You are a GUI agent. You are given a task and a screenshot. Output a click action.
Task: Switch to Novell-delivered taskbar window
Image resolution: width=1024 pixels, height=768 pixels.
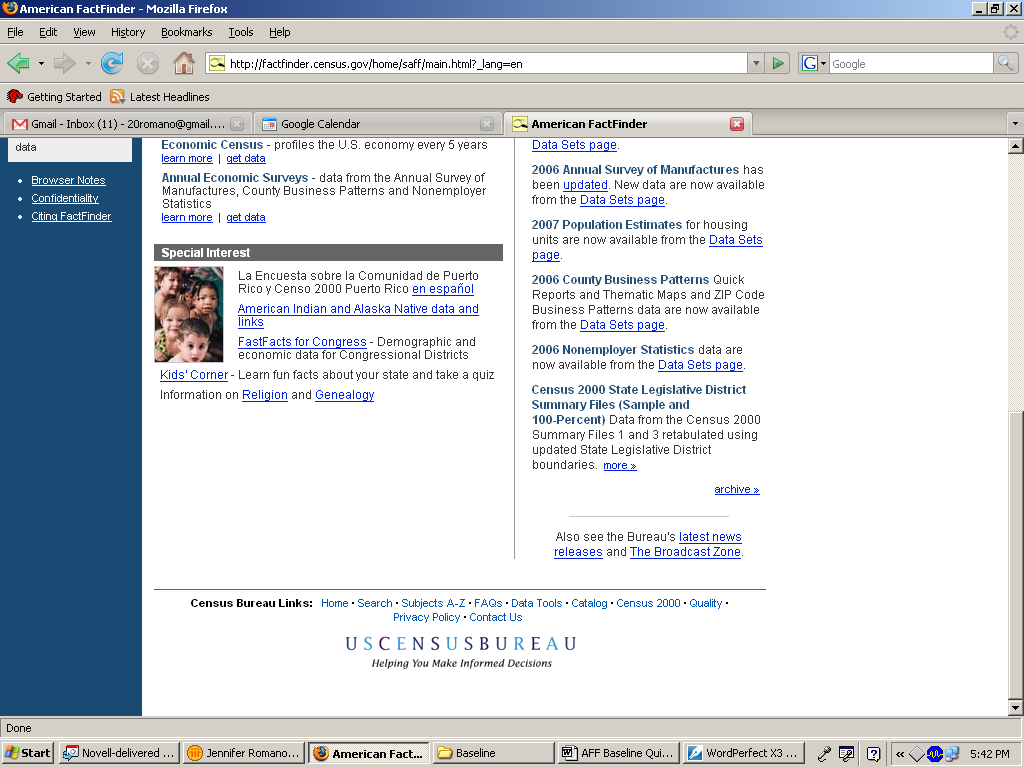[x=120, y=753]
